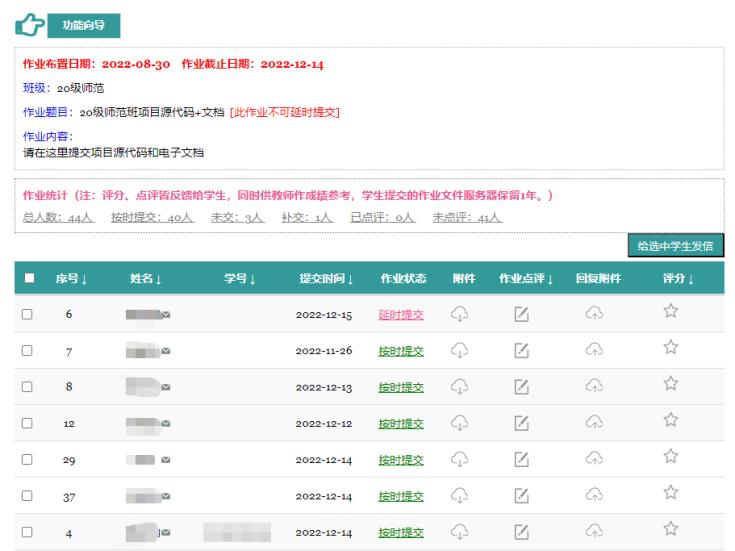Click the 给选中学生发信 button
This screenshot has width=735, height=551.
675,246
